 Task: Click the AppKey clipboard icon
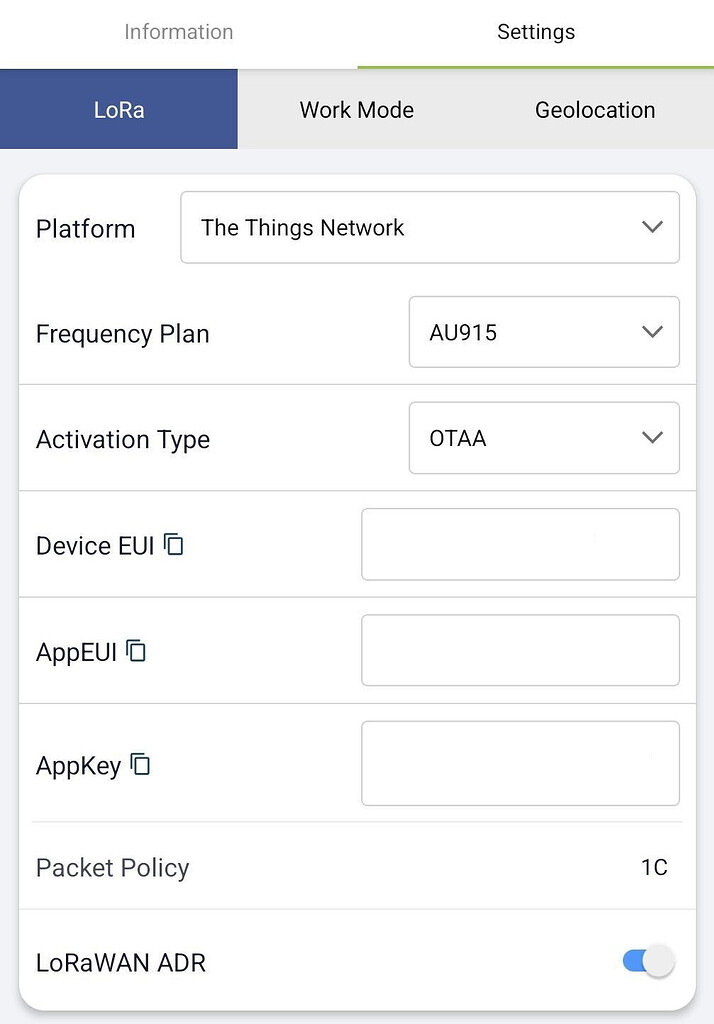[140, 764]
